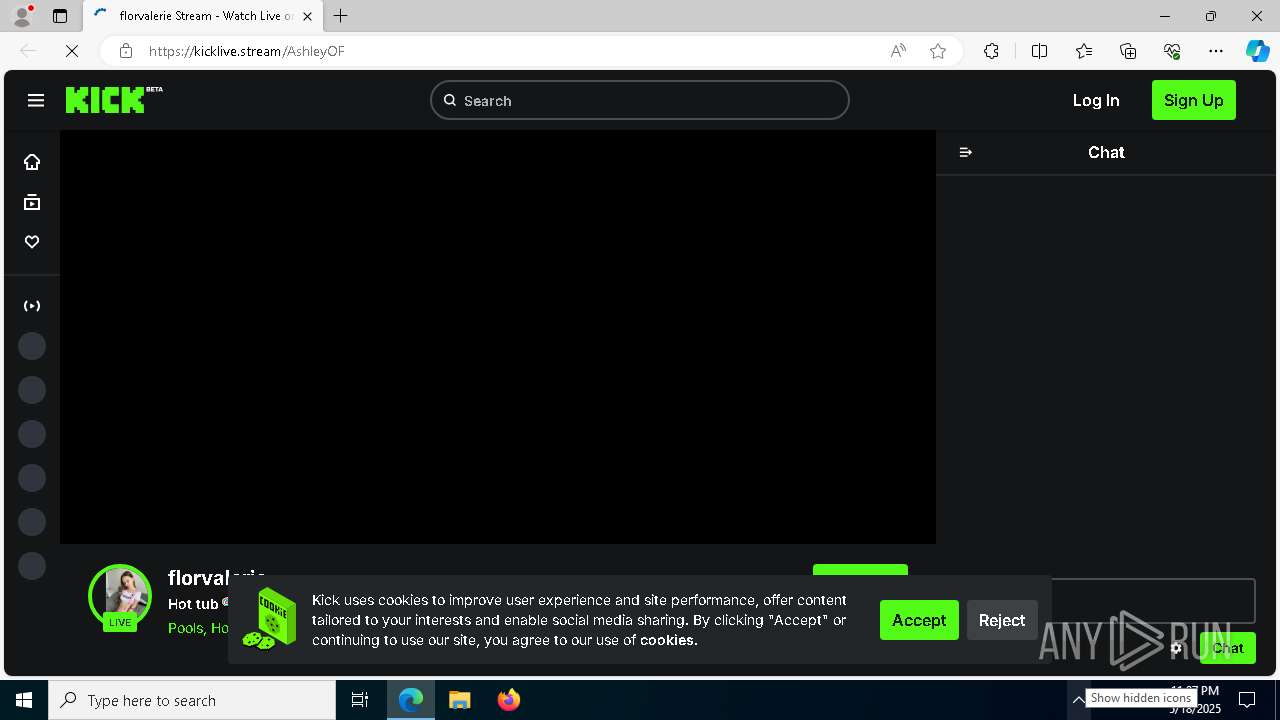View site information lock icon
Viewport: 1280px width, 720px height.
click(125, 51)
